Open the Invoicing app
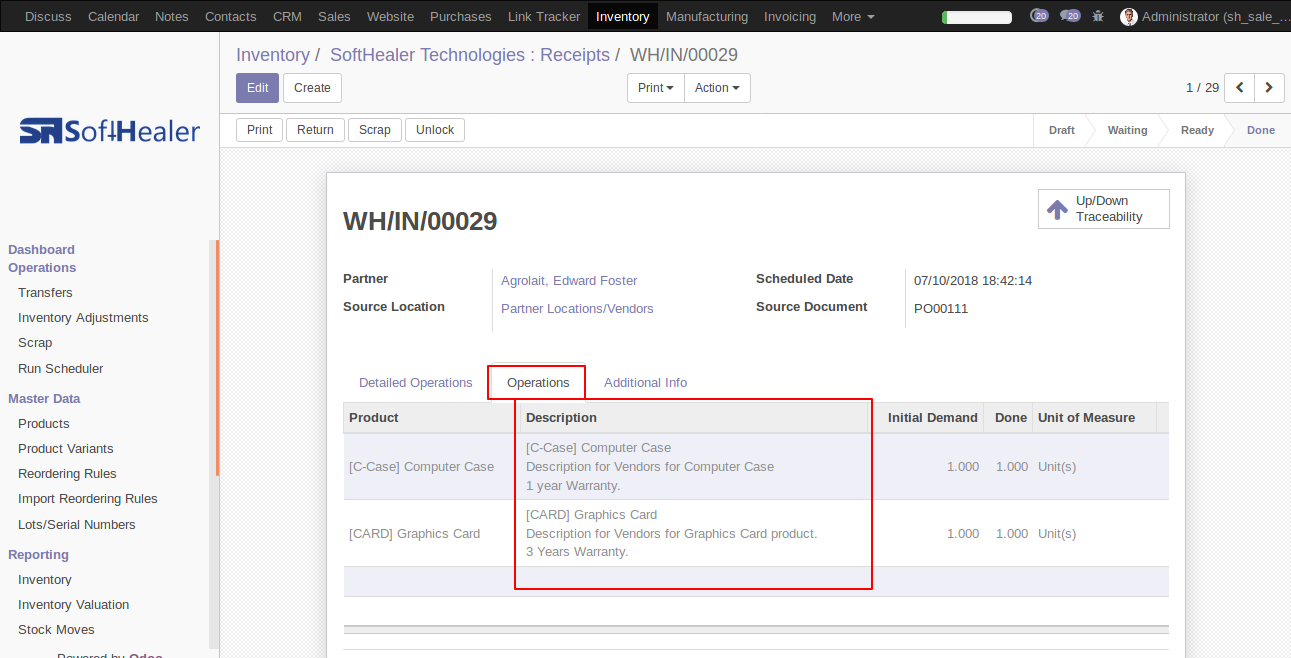 click(x=790, y=16)
